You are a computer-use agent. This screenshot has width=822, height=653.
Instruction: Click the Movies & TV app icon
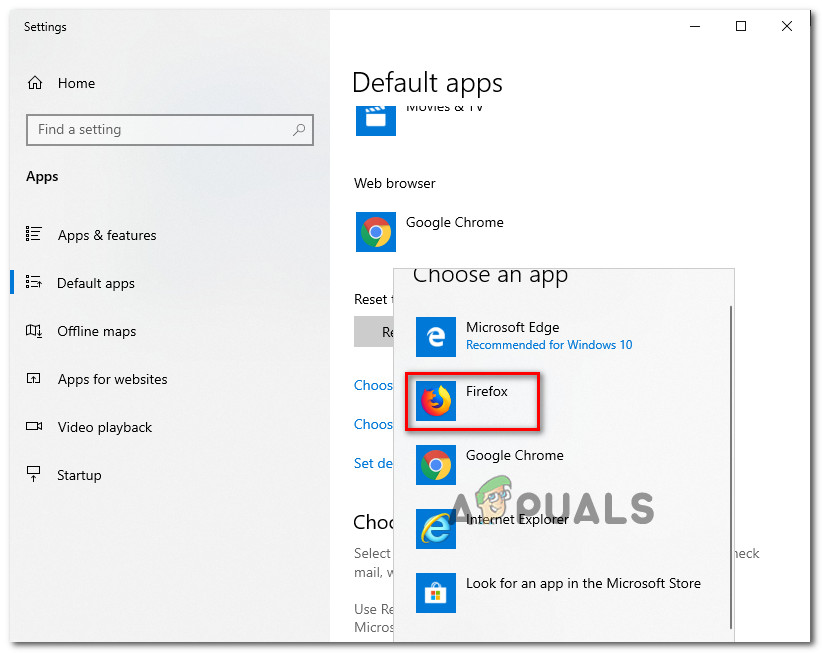[x=376, y=121]
